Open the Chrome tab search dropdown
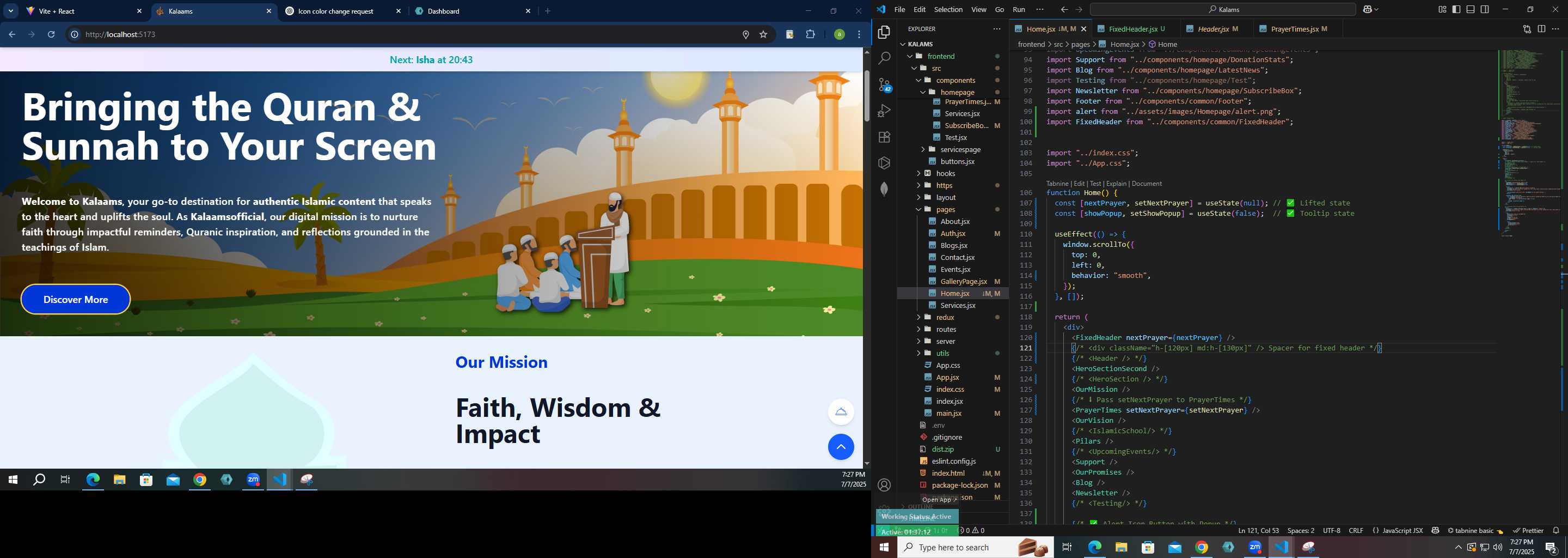Image resolution: width=1568 pixels, height=558 pixels. (11, 11)
